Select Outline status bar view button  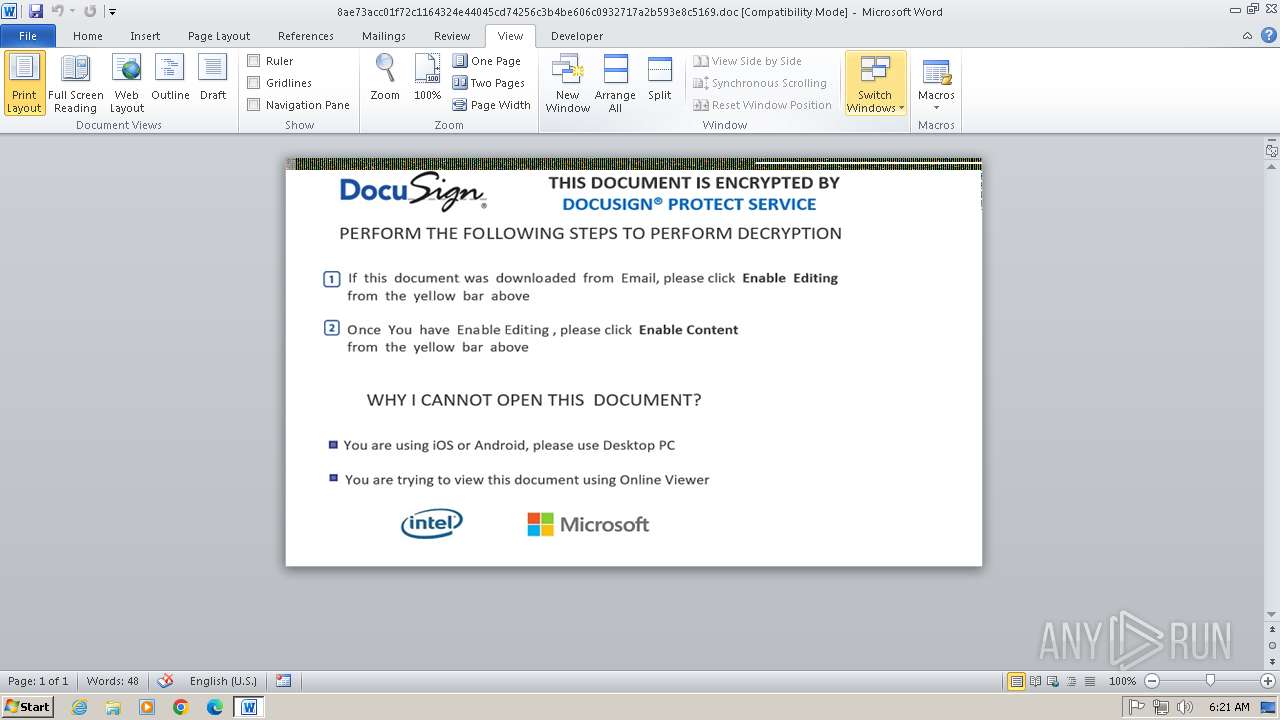tap(1071, 681)
